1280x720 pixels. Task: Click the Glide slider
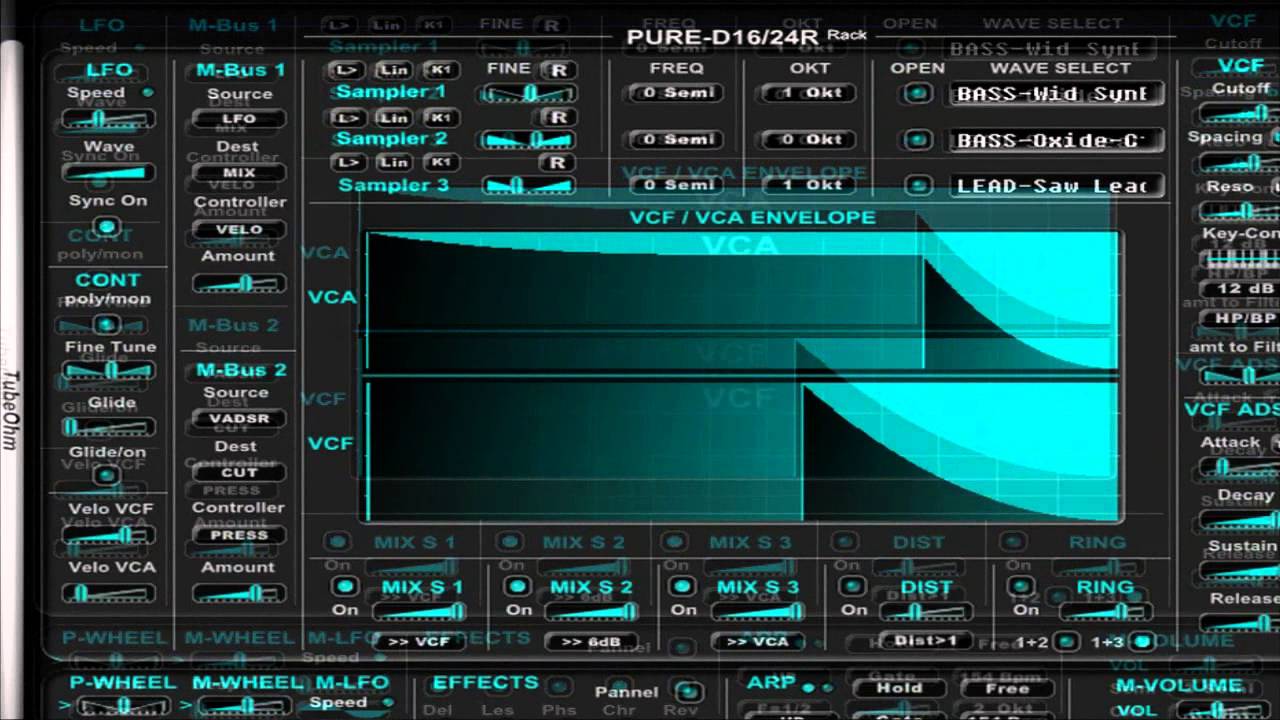point(108,428)
